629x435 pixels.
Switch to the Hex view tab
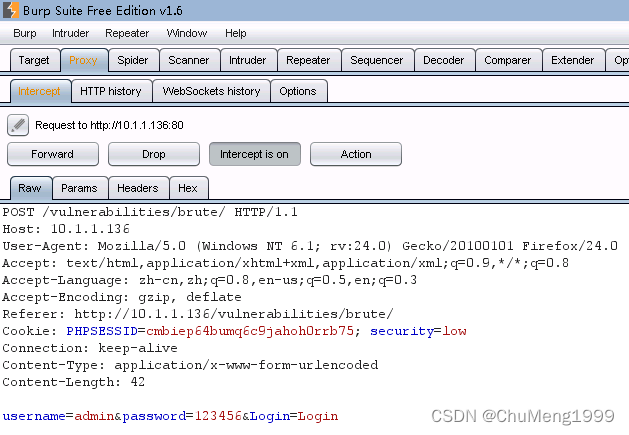click(188, 188)
